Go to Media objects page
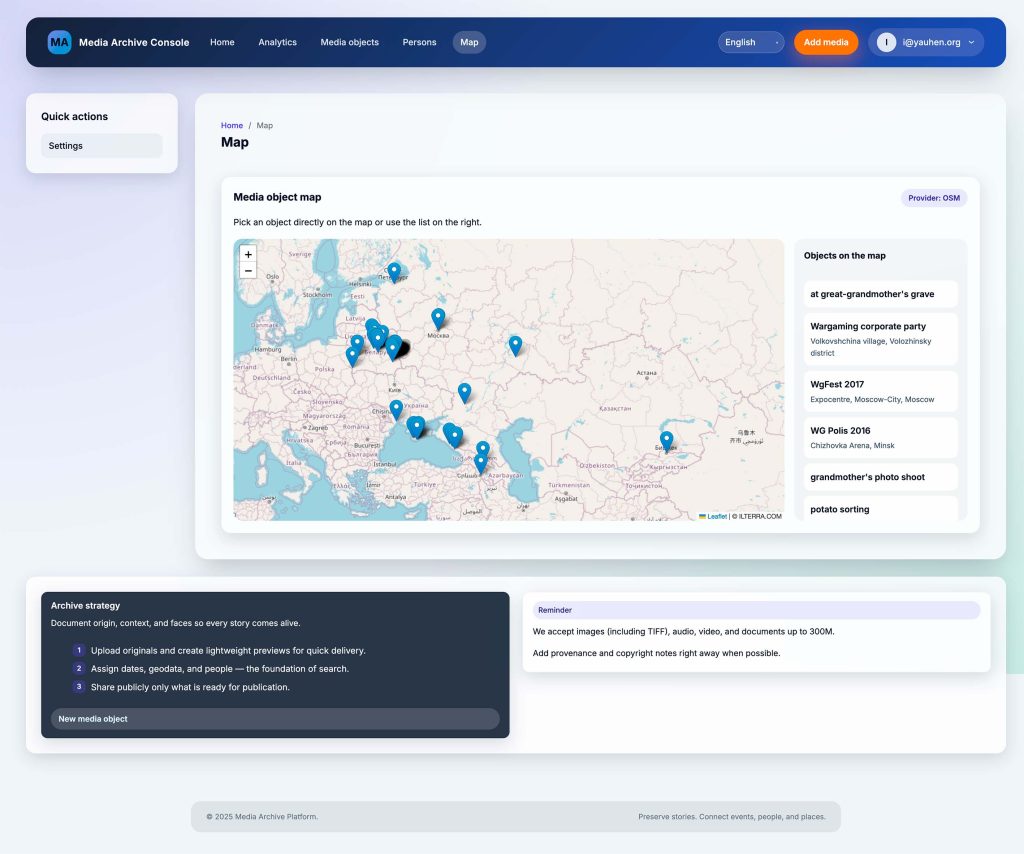 coord(349,42)
